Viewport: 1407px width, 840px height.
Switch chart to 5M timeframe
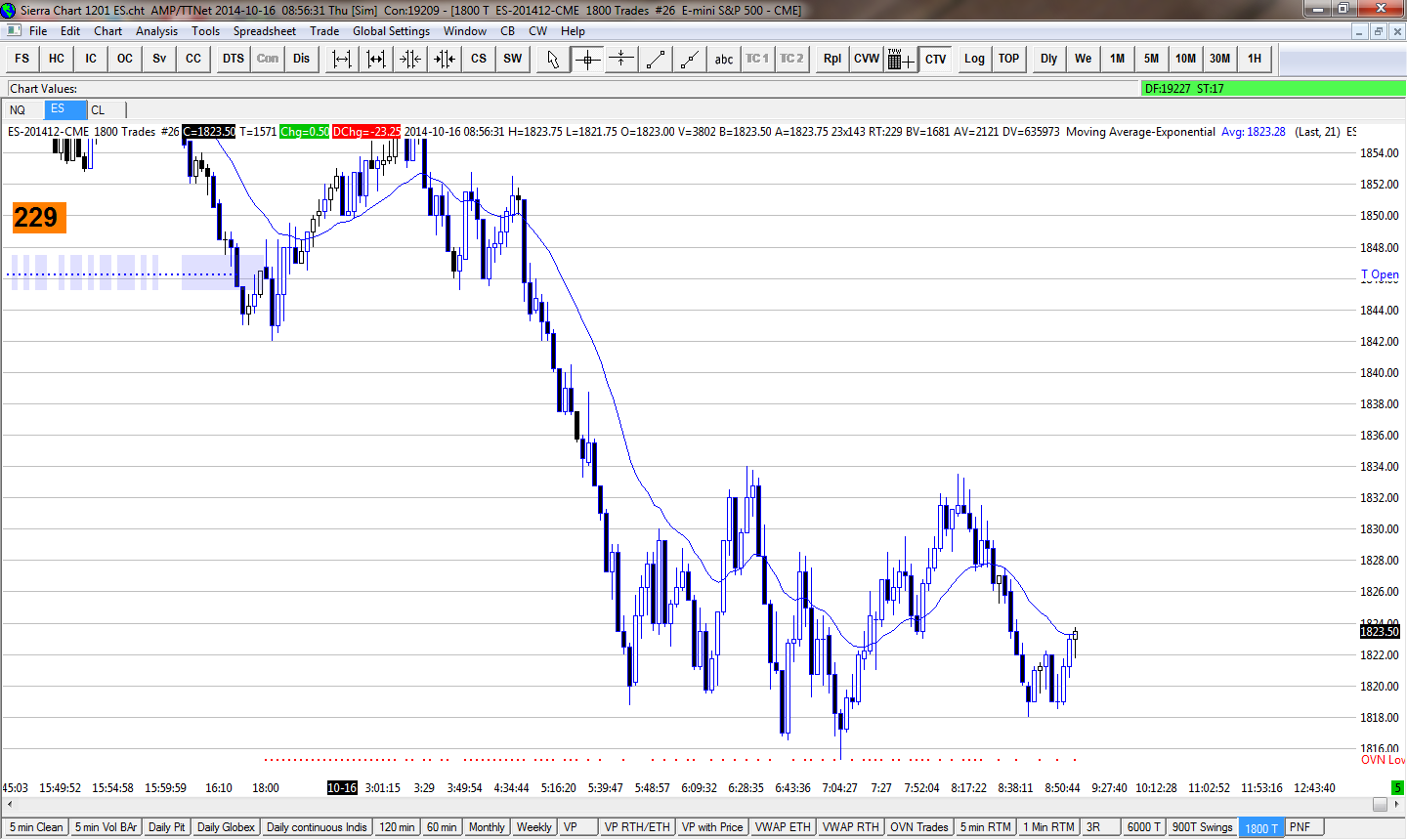point(1152,59)
